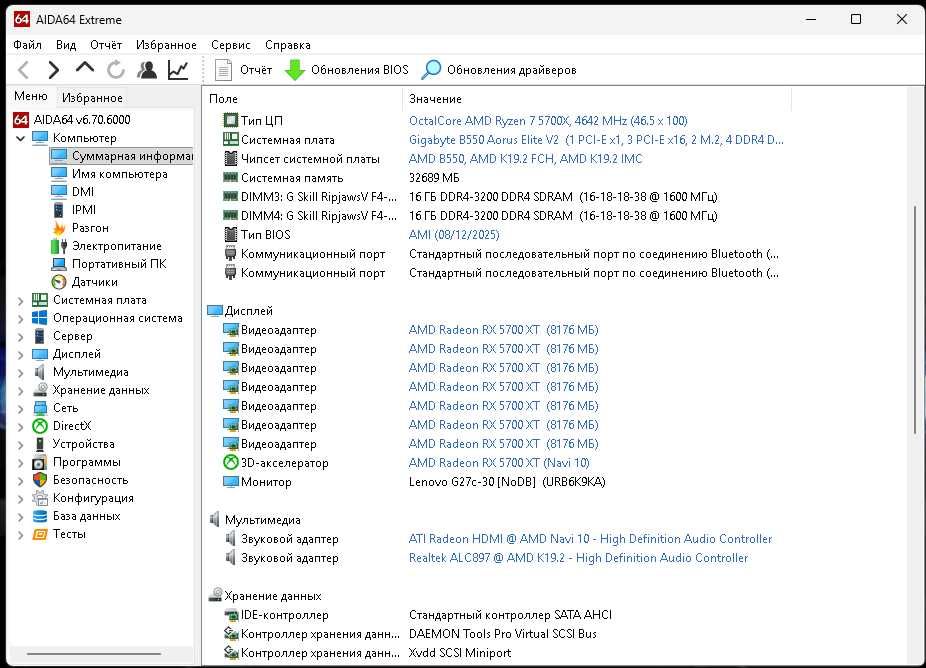Click the Портативный ПК laptop icon
The height and width of the screenshot is (668, 926).
[59, 264]
